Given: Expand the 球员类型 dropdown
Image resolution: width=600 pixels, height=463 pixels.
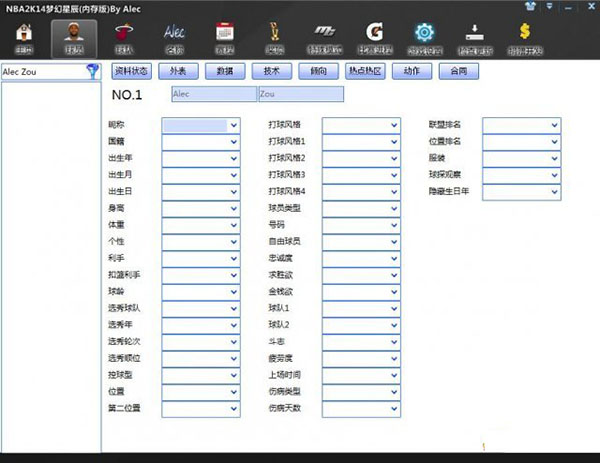Looking at the screenshot, I should [393, 207].
